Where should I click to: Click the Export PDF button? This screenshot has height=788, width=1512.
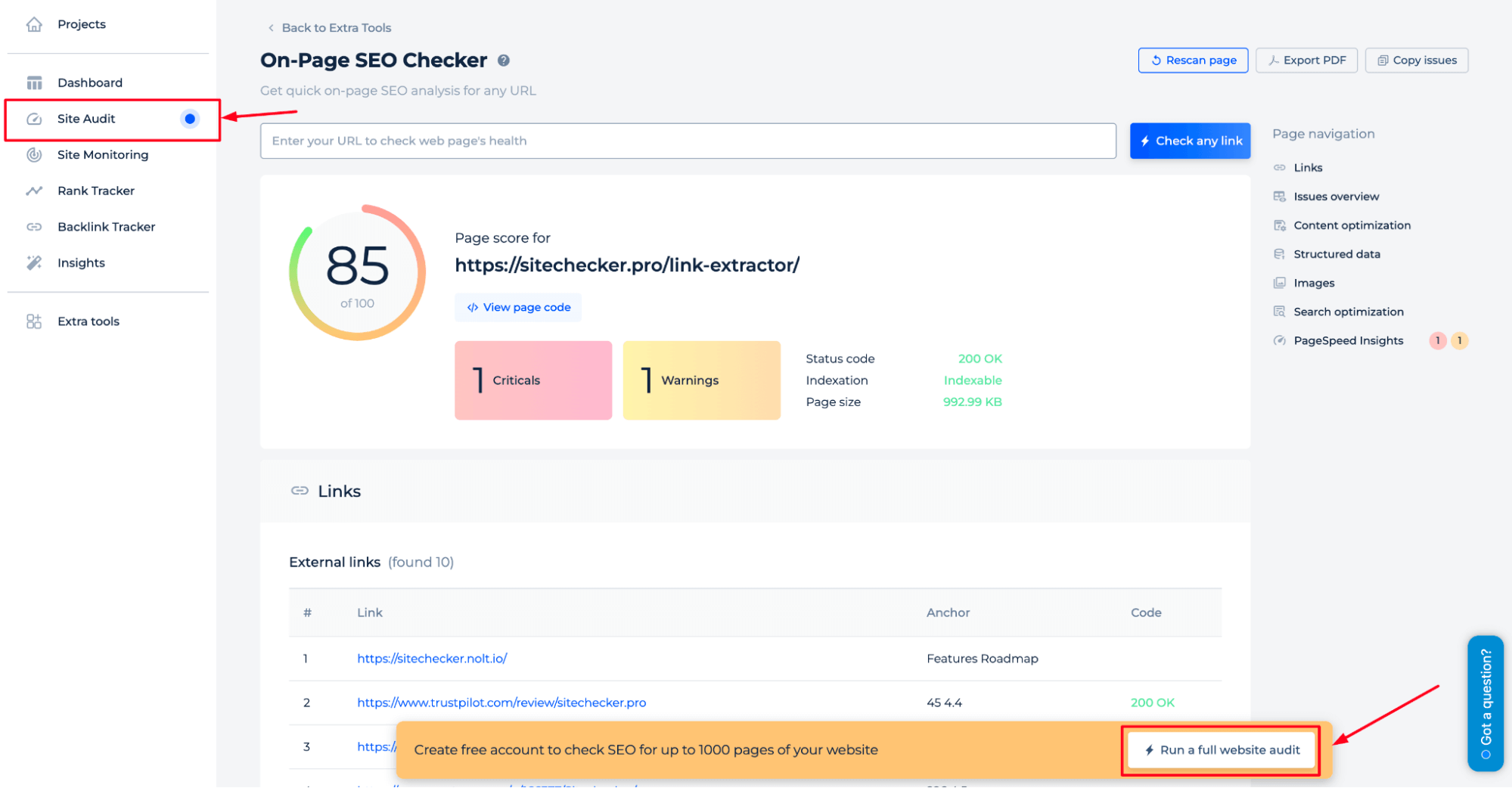1307,60
